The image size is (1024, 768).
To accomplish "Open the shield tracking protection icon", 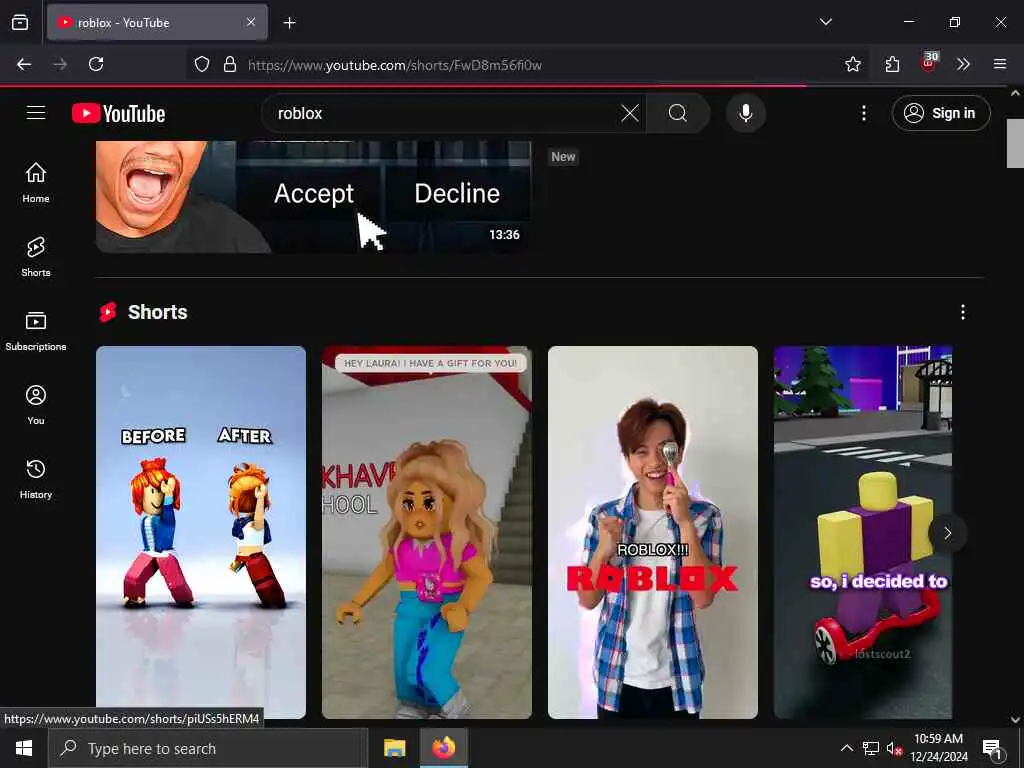I will tap(202, 64).
